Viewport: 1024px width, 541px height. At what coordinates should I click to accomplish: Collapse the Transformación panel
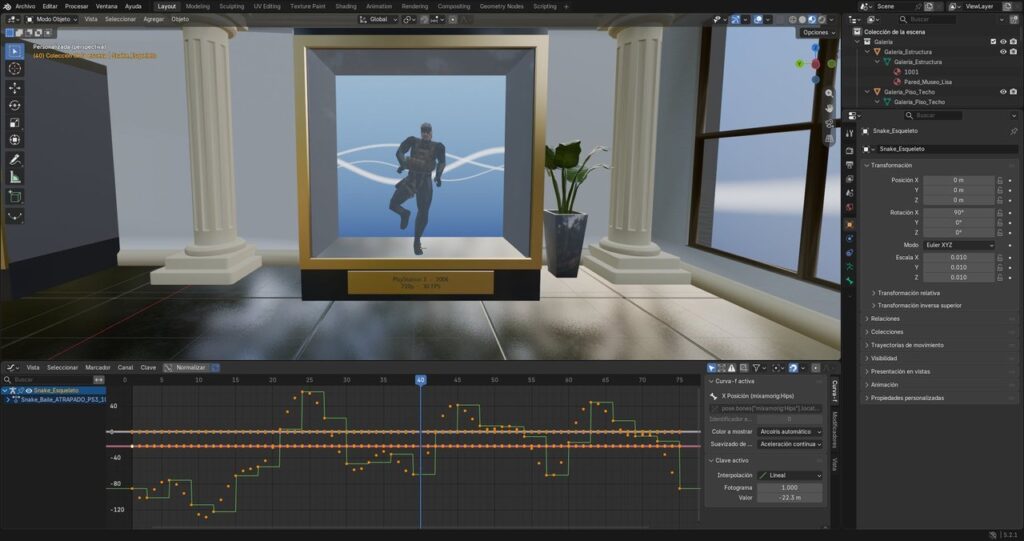point(891,165)
